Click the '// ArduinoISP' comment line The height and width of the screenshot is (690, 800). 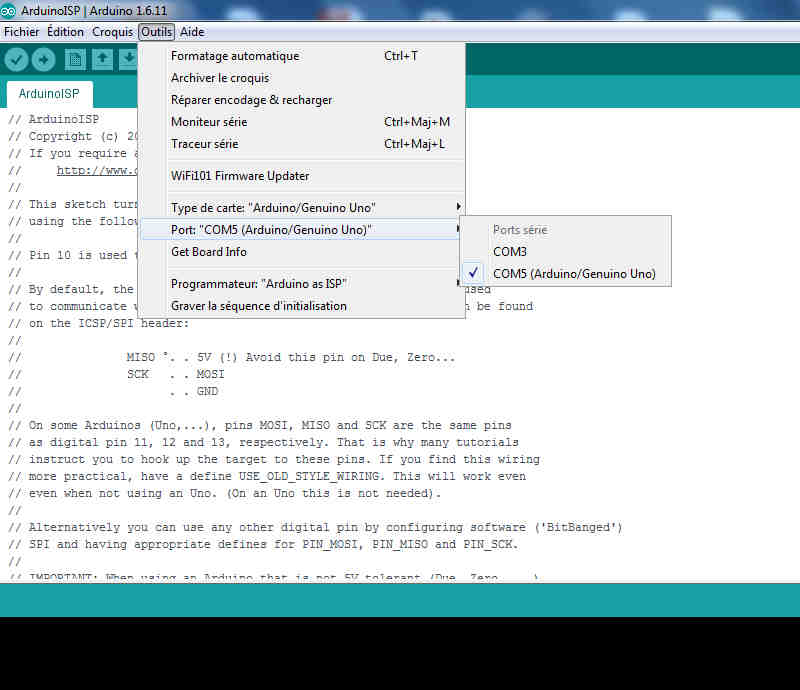pos(54,119)
